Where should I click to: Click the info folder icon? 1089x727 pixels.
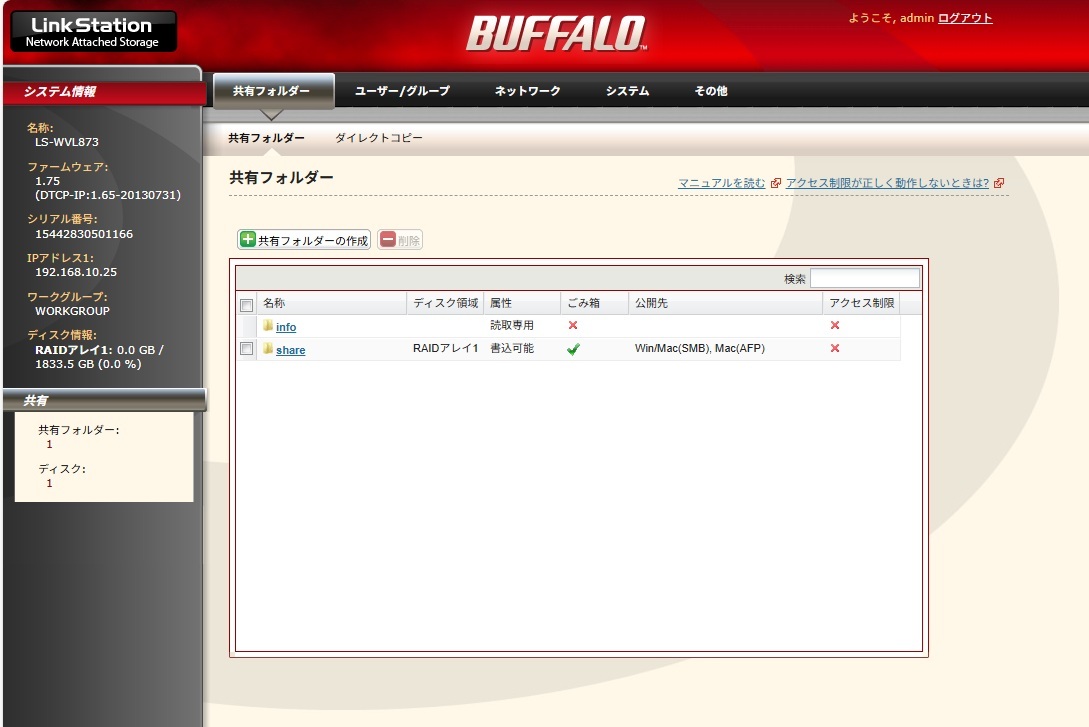tap(268, 325)
